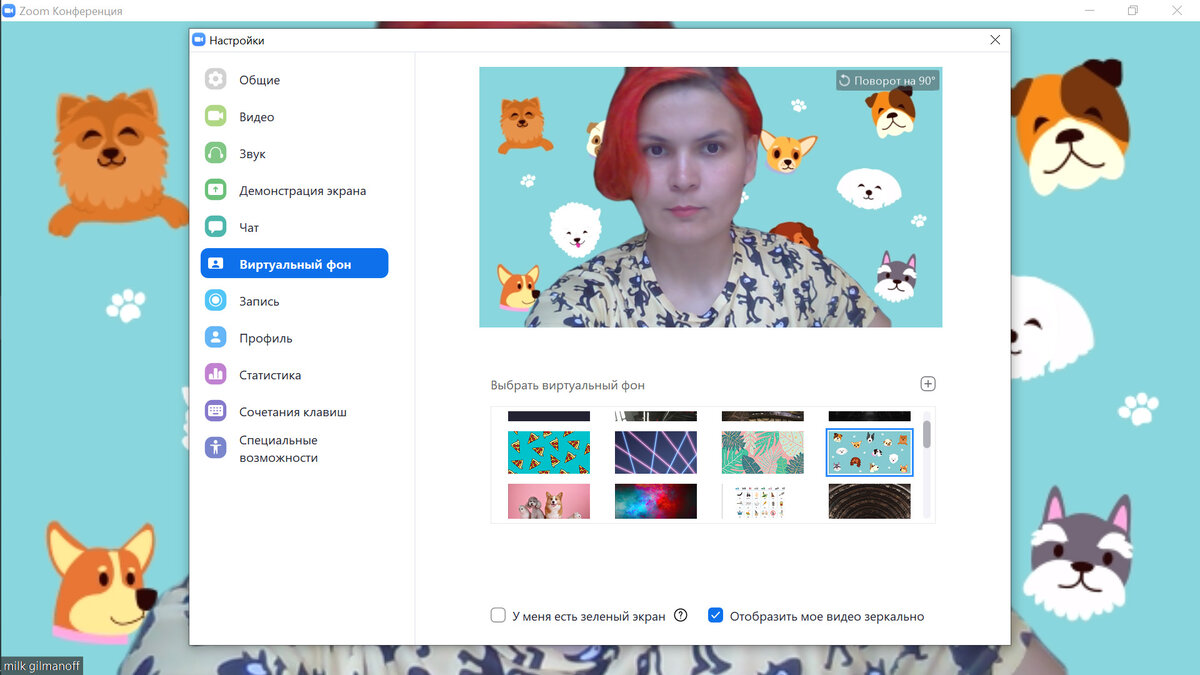Select the cartoon dogs background thumbnail
Screen dimensions: 1200x675
tap(870, 452)
